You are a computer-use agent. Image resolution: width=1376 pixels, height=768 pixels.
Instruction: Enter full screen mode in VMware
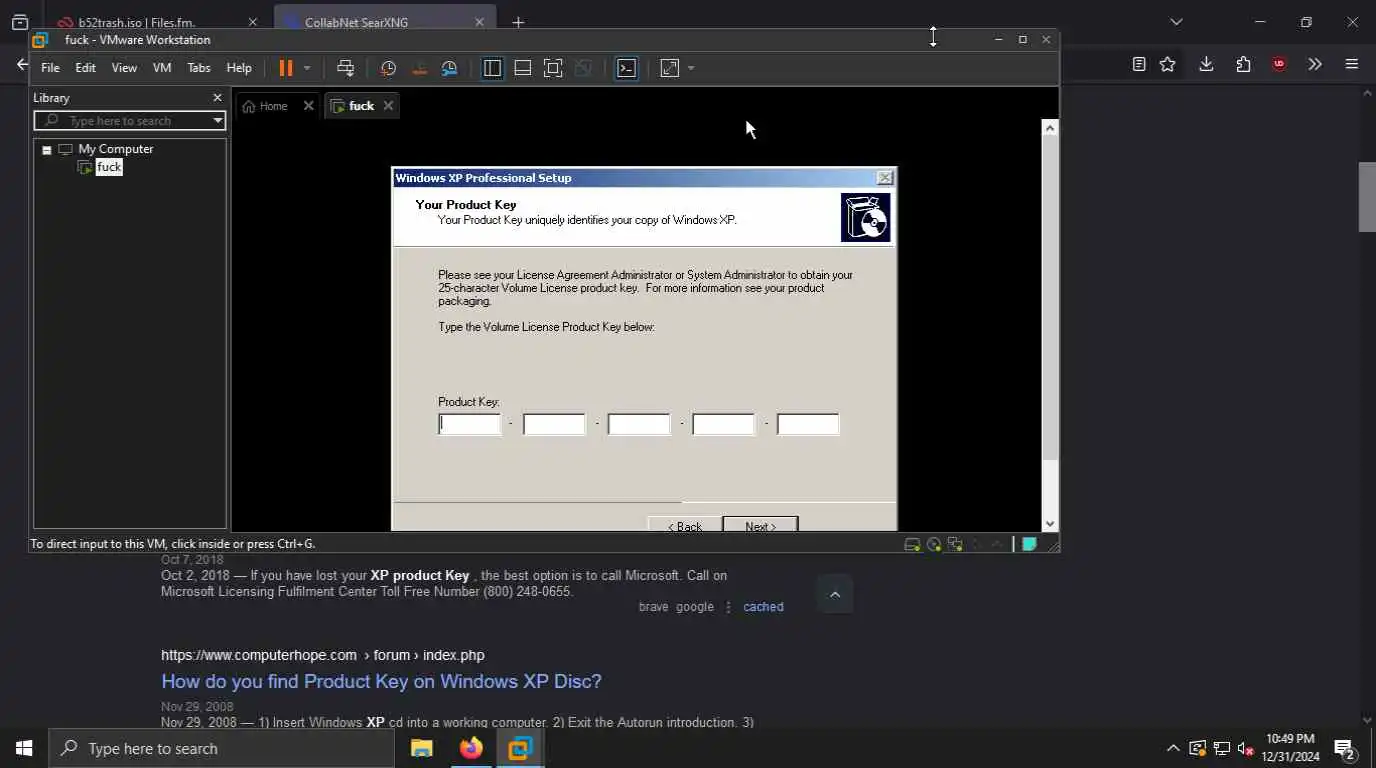553,68
